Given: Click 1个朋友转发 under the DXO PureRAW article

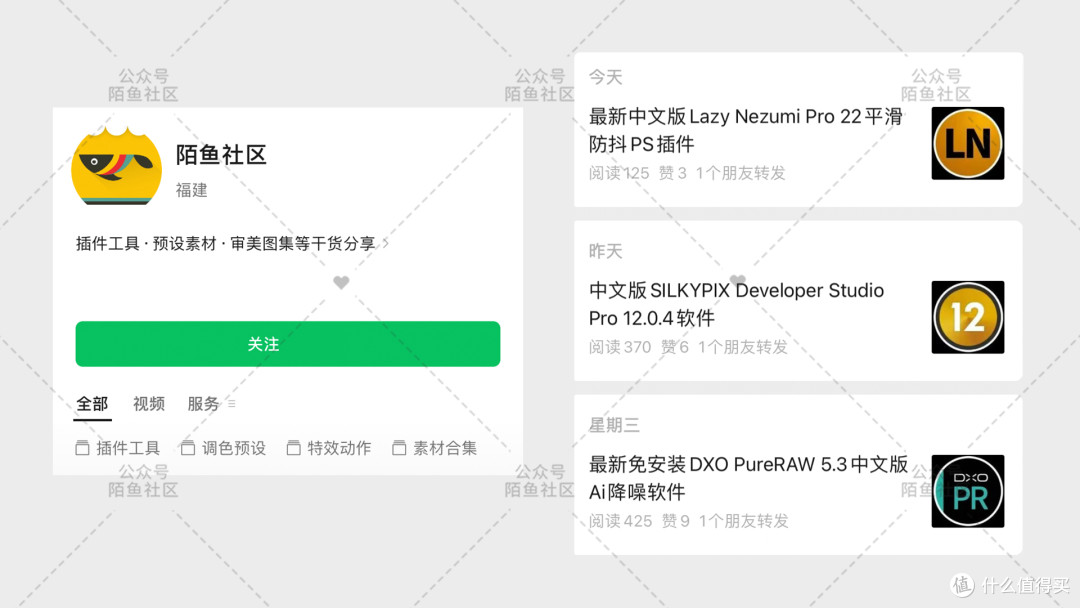Looking at the screenshot, I should [x=743, y=521].
